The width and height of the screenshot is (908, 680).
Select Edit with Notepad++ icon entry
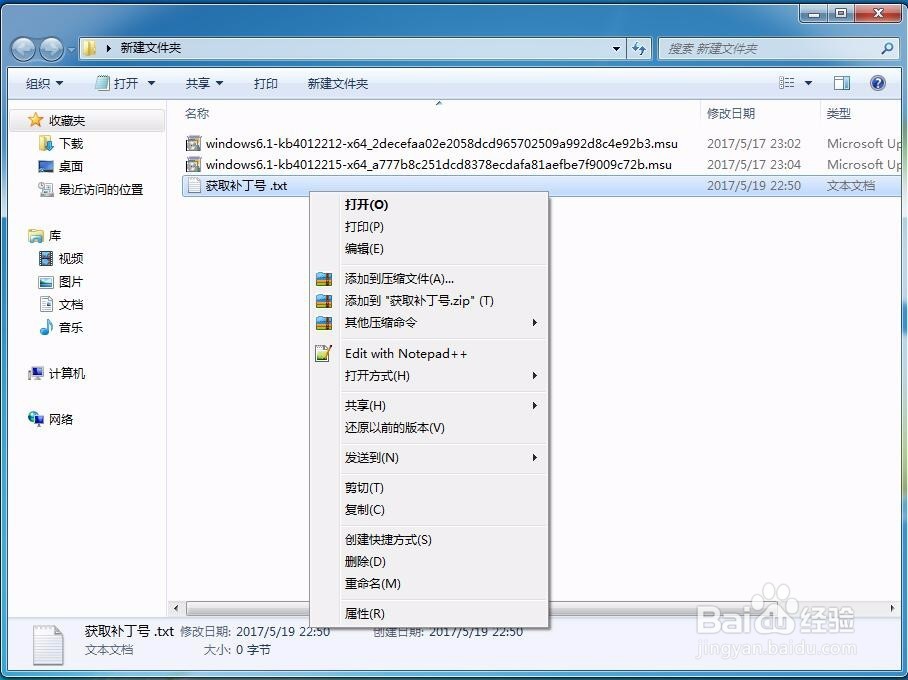coord(323,353)
